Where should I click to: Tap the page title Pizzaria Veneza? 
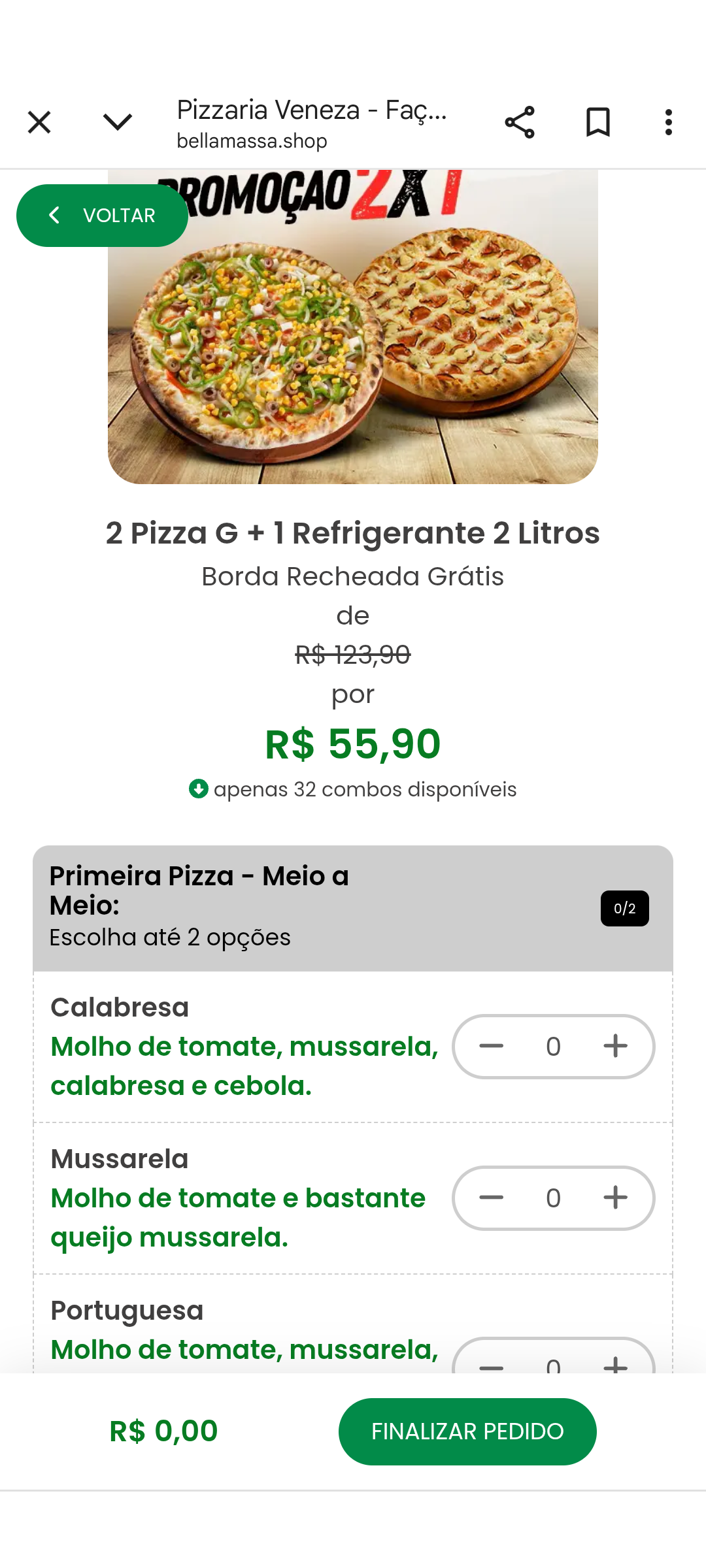pyautogui.click(x=312, y=110)
